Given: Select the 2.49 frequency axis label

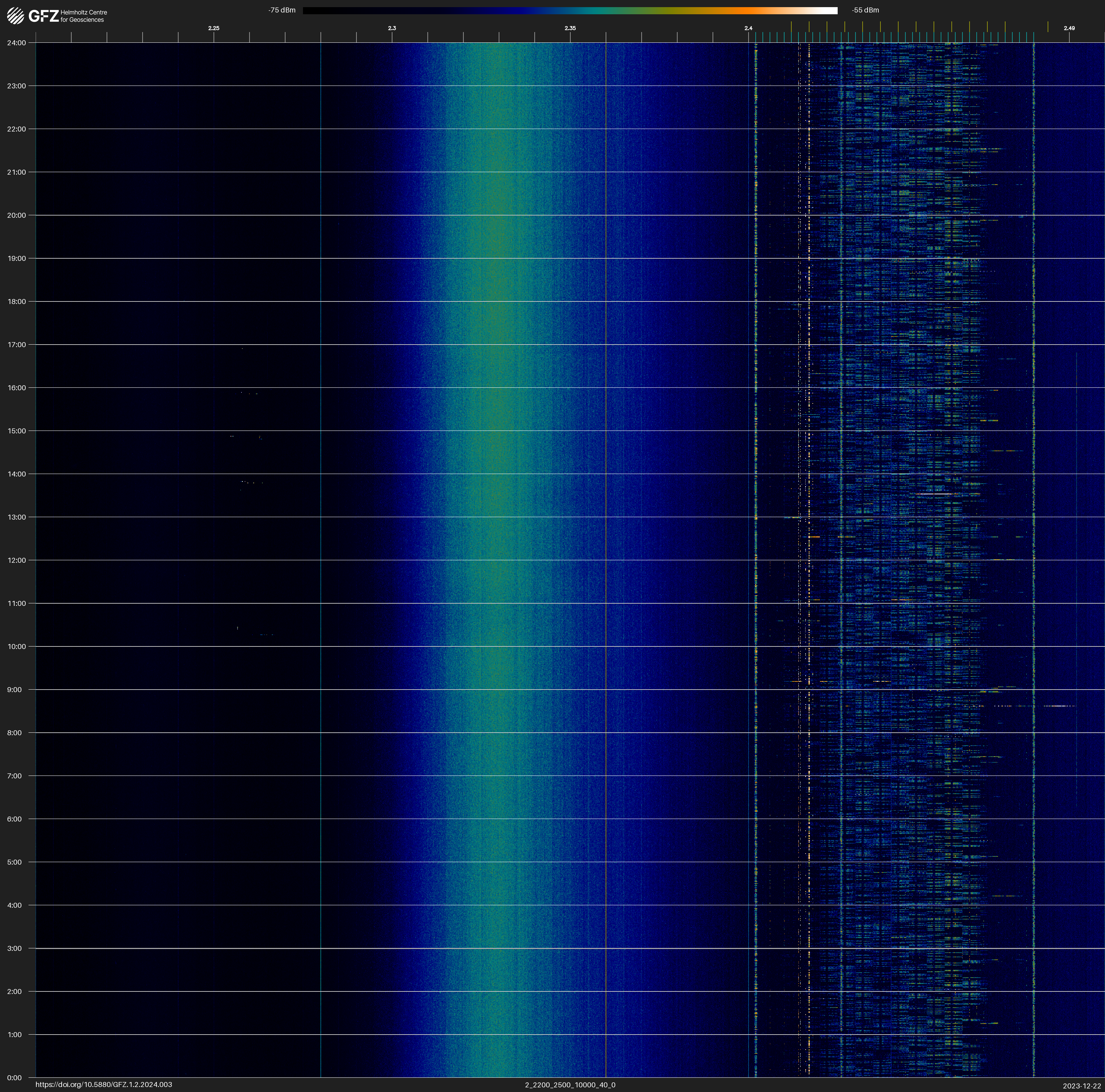Looking at the screenshot, I should [1068, 28].
